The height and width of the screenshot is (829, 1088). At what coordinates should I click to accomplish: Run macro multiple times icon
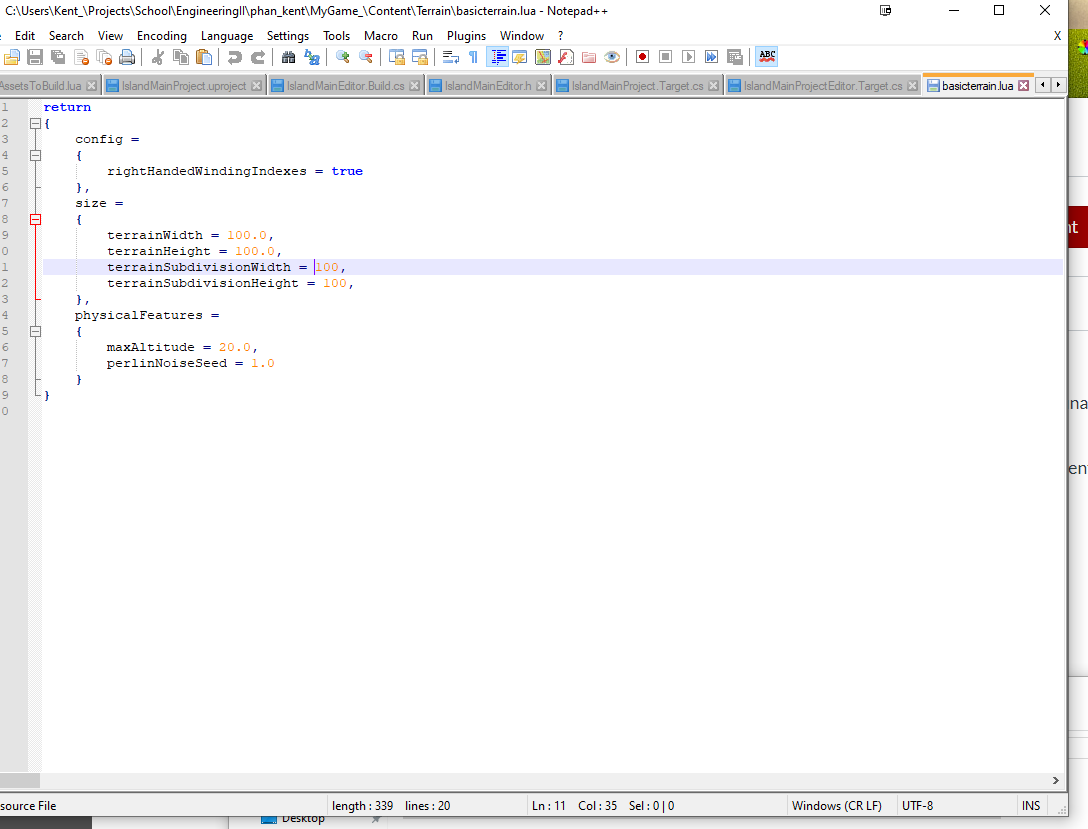coord(711,57)
